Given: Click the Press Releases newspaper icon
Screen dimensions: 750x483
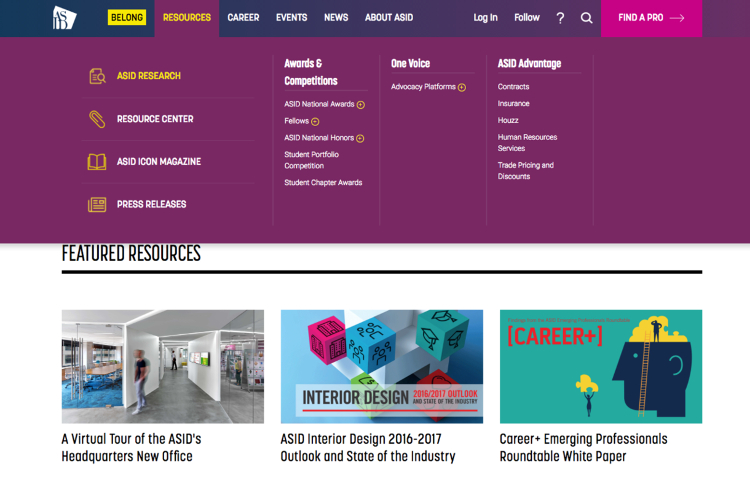Looking at the screenshot, I should tap(97, 205).
